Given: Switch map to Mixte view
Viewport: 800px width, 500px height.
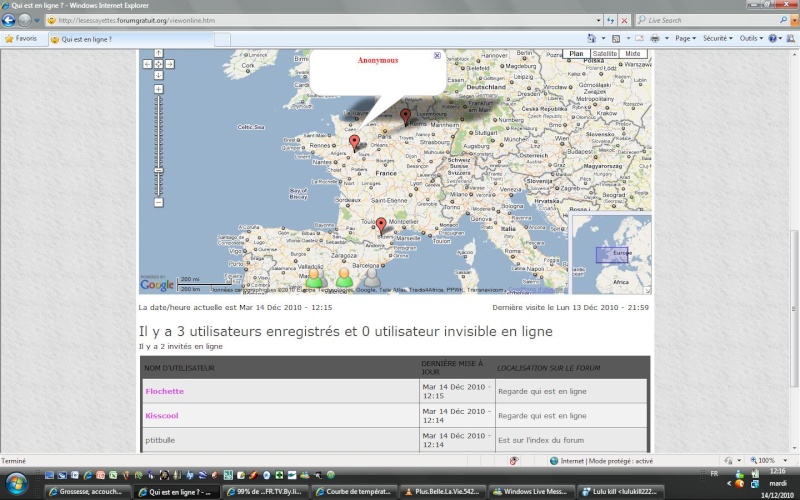Looking at the screenshot, I should [633, 54].
